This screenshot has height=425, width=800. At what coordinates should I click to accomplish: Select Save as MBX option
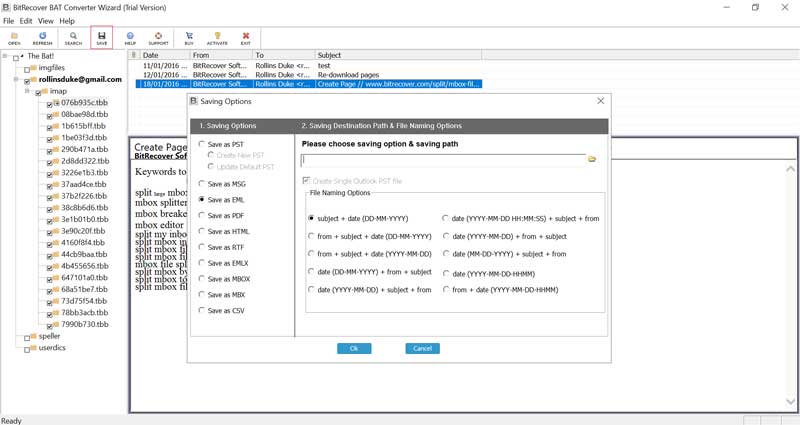(222, 294)
